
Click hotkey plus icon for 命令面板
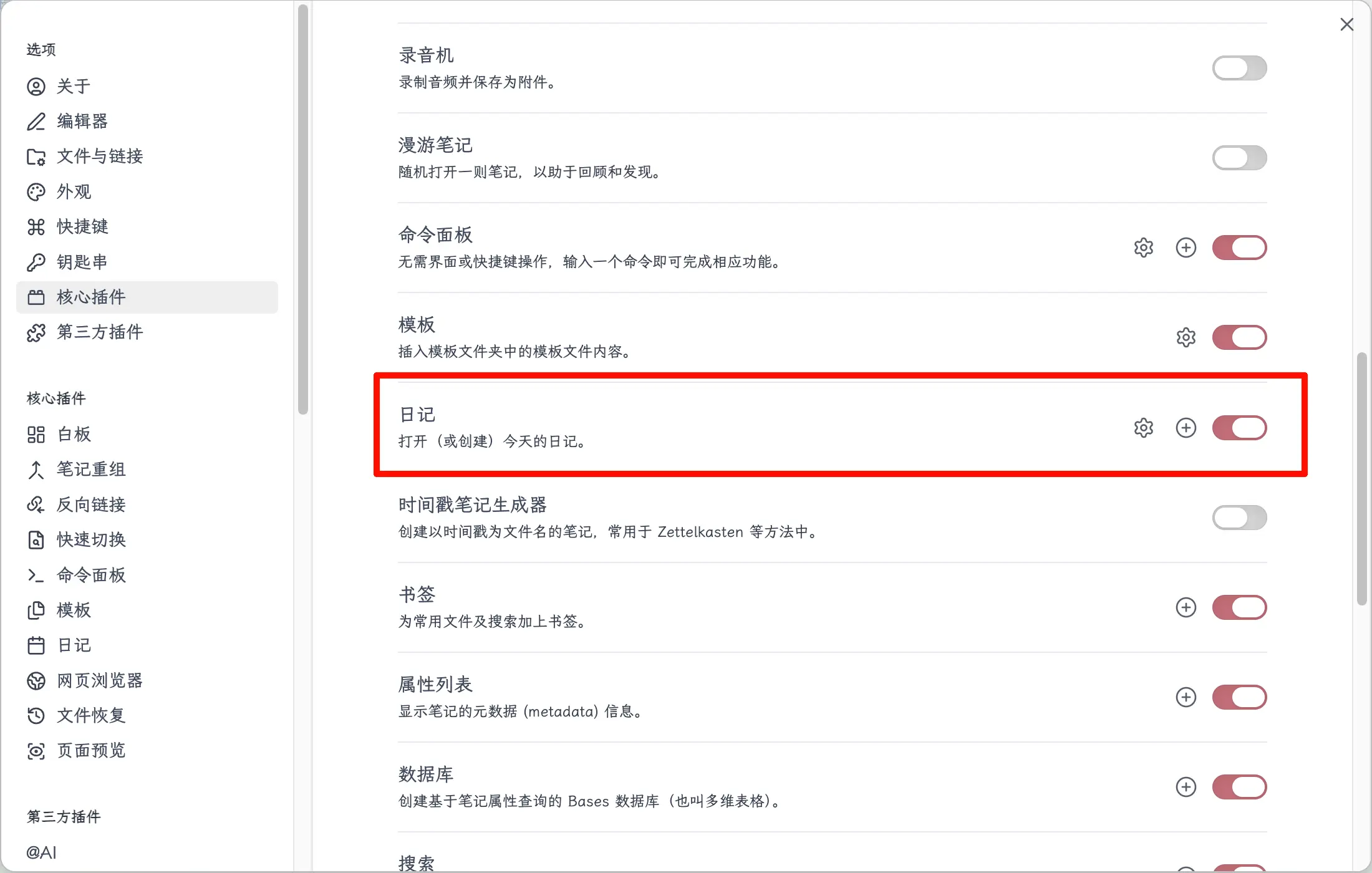[1186, 248]
